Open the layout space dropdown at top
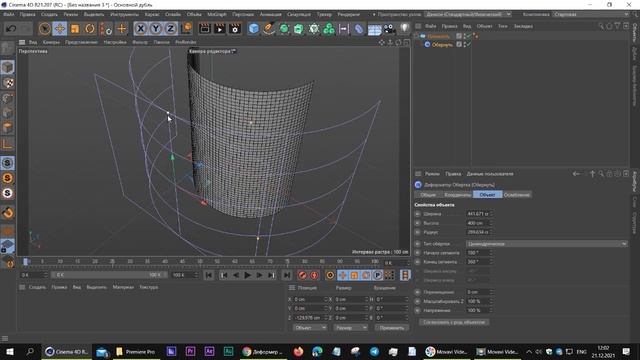The height and width of the screenshot is (360, 640). point(468,14)
